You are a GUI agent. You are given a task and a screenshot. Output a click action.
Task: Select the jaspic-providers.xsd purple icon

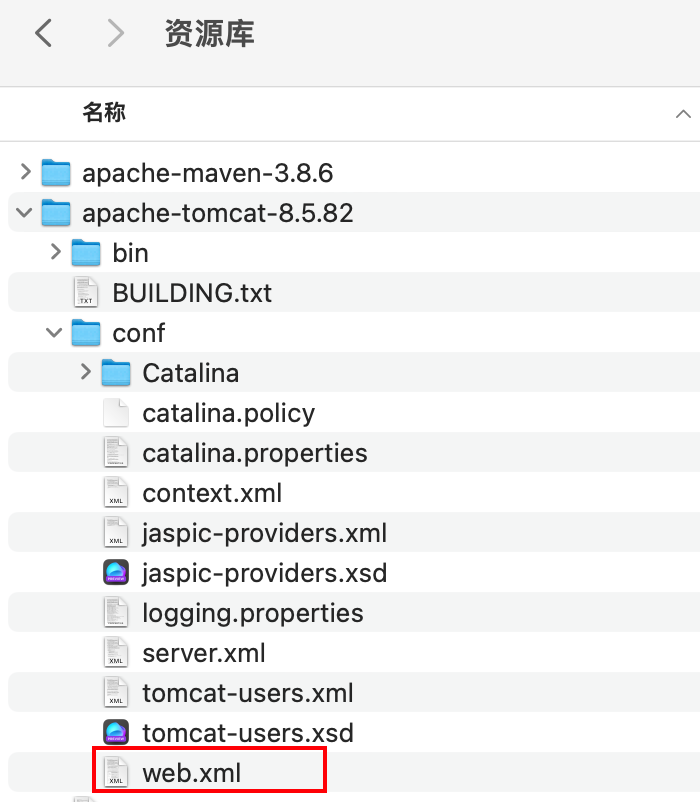(116, 572)
